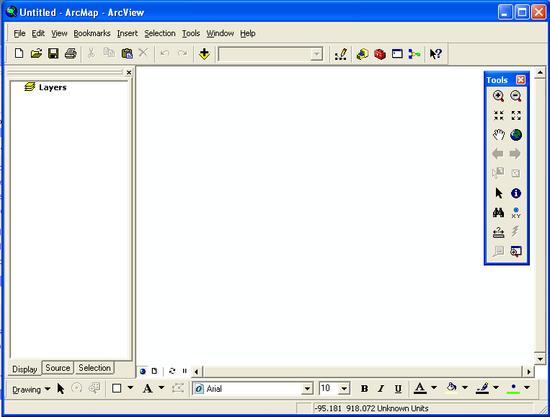Toggle Underline text formatting

tap(398, 389)
